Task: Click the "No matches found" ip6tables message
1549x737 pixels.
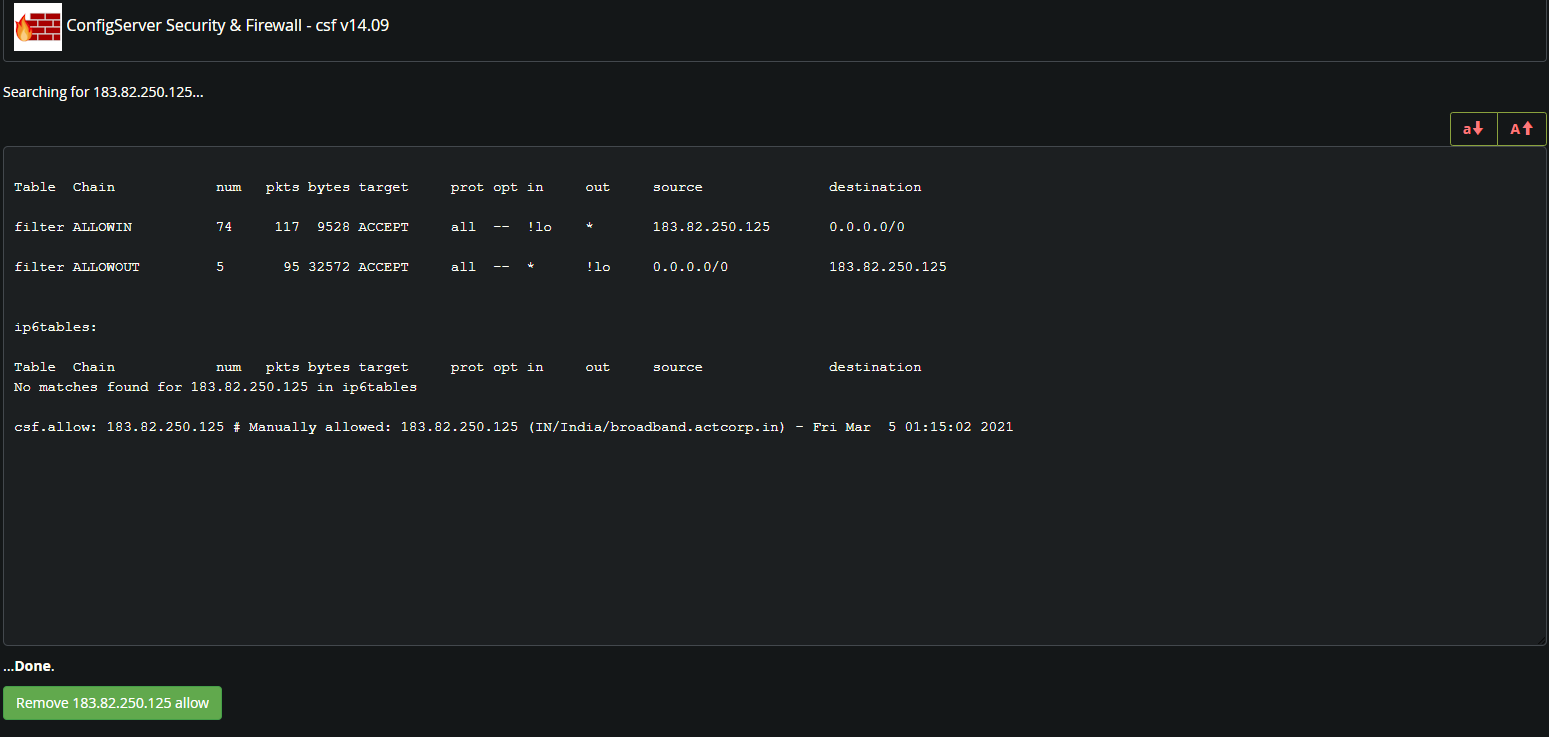Action: tap(215, 387)
